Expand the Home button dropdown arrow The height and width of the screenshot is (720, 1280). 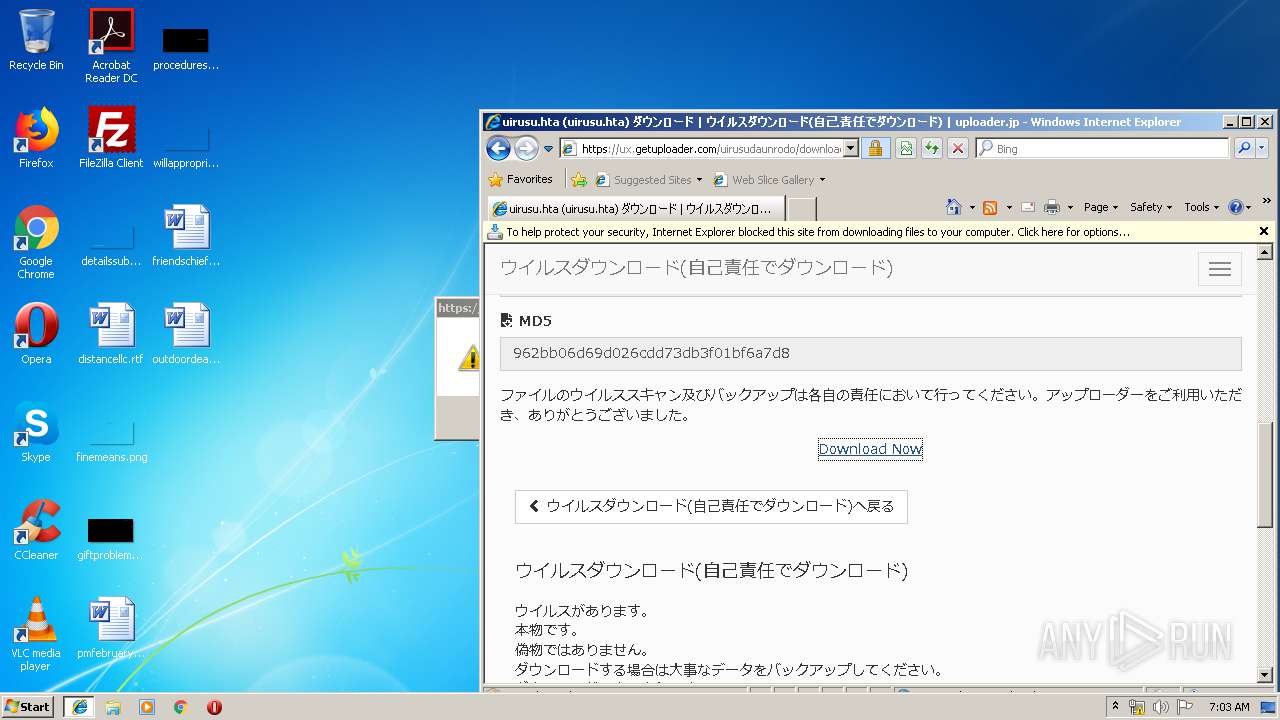(x=972, y=208)
